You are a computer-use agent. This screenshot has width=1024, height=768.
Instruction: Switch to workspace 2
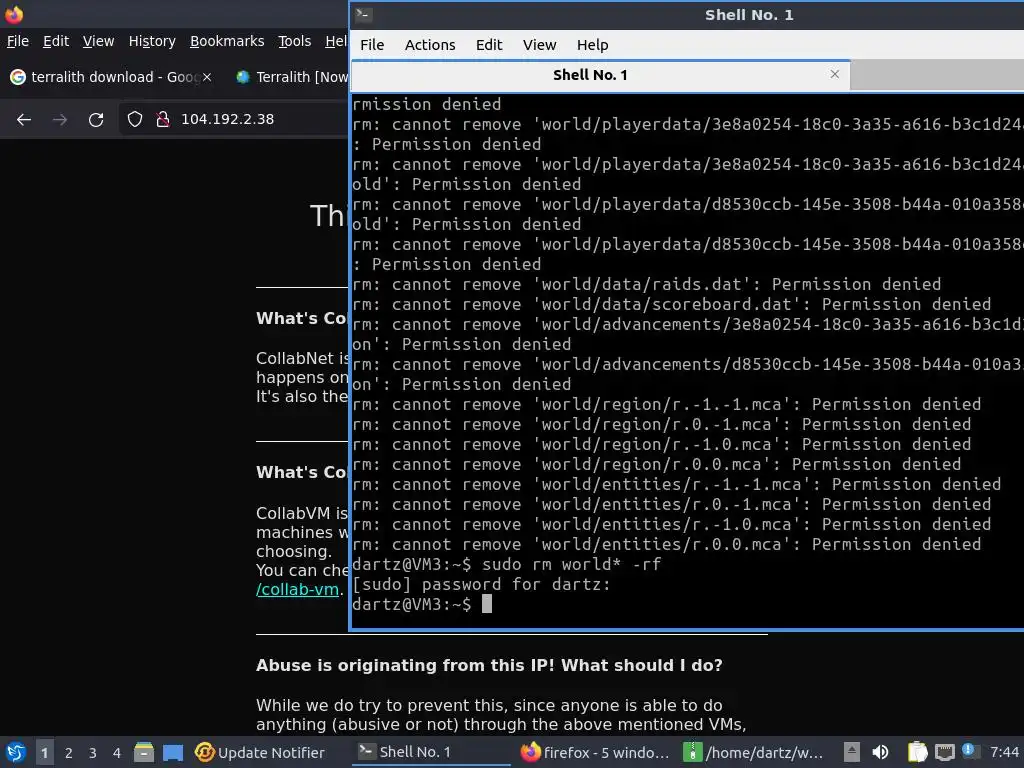coord(69,753)
